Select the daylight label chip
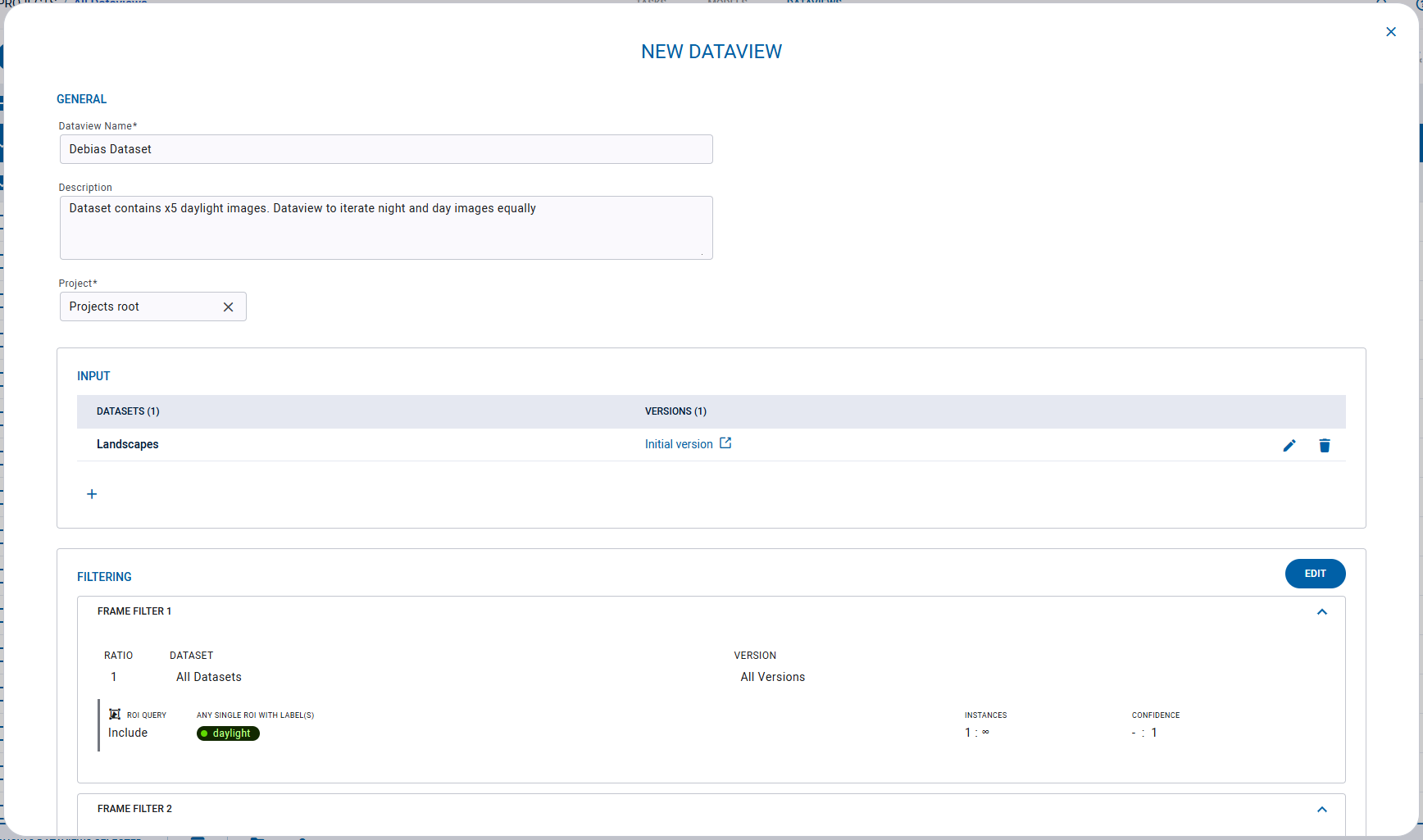1423x840 pixels. tap(228, 733)
